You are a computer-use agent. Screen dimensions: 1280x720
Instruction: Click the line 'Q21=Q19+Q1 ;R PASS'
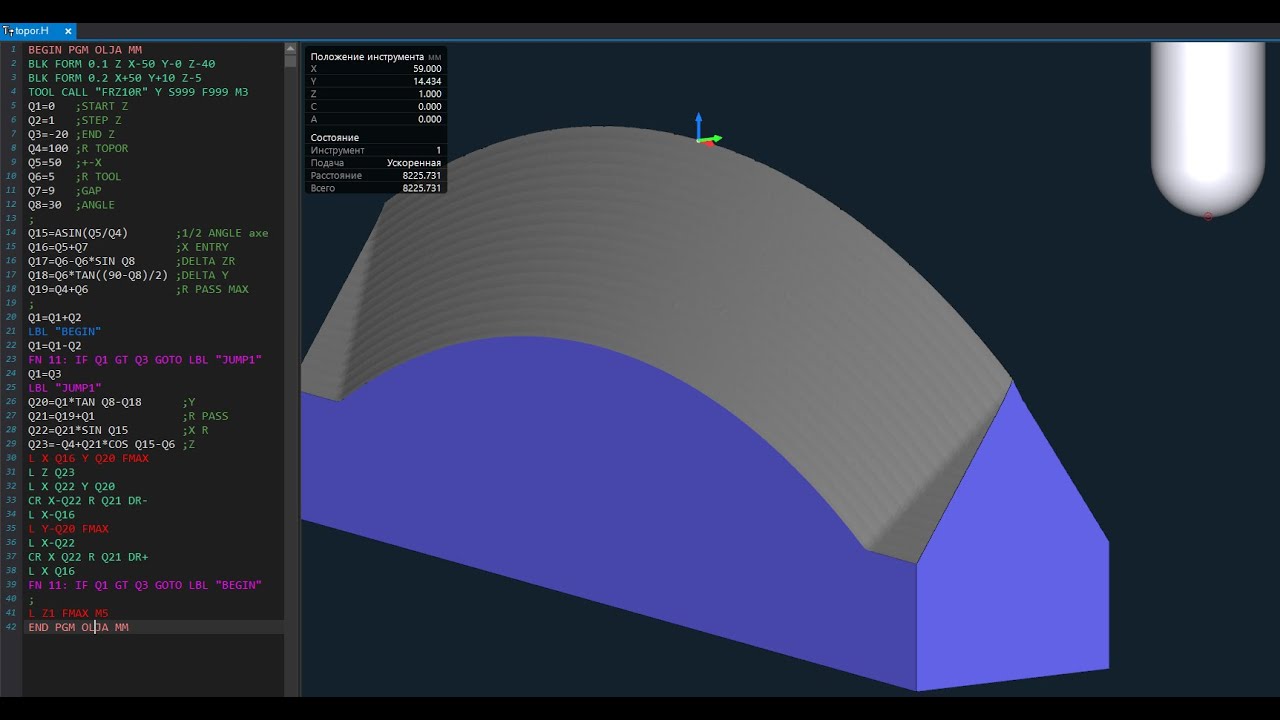(x=128, y=416)
